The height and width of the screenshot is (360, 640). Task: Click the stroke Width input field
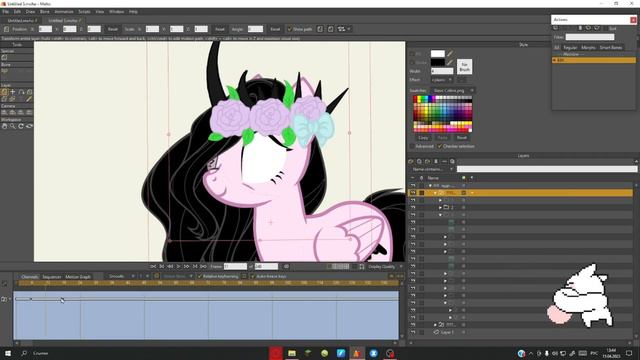pos(442,71)
